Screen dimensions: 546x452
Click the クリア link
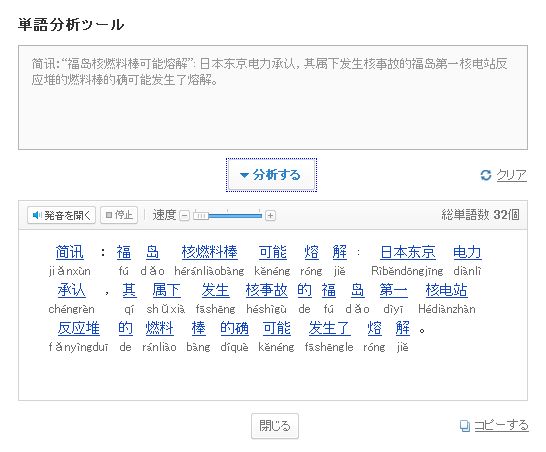click(x=511, y=175)
